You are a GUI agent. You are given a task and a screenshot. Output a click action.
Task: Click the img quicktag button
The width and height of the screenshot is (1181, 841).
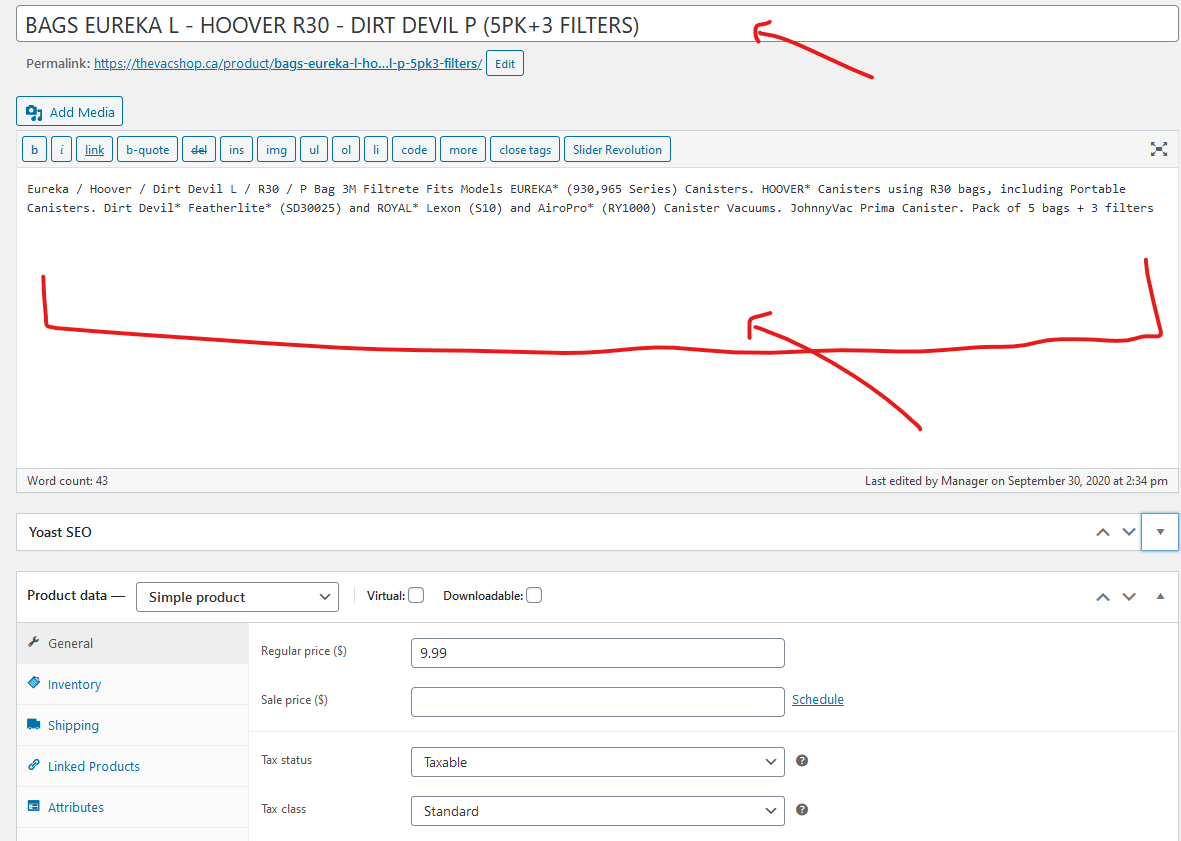pyautogui.click(x=276, y=149)
